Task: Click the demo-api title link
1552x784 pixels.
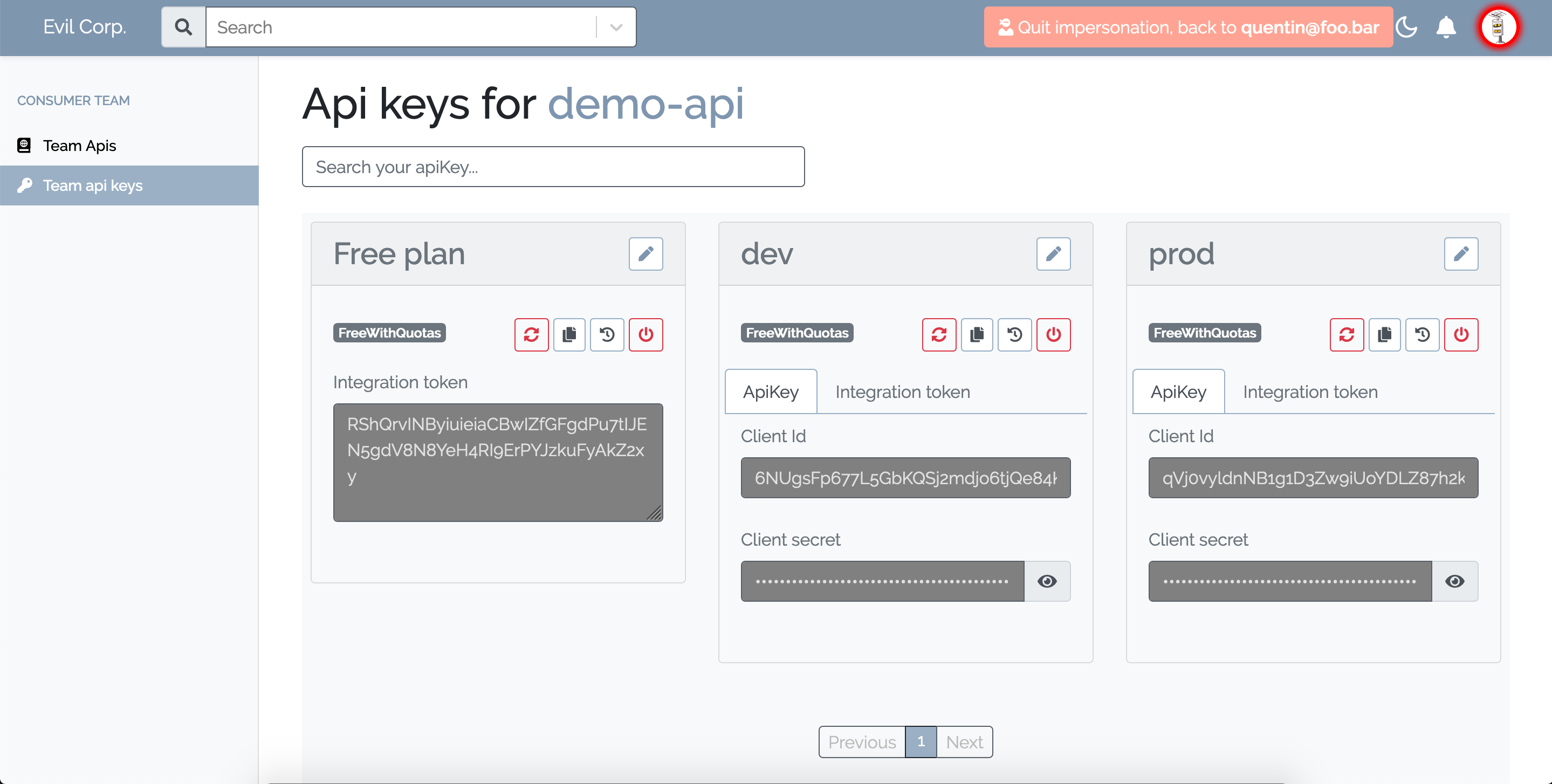Action: pyautogui.click(x=645, y=104)
